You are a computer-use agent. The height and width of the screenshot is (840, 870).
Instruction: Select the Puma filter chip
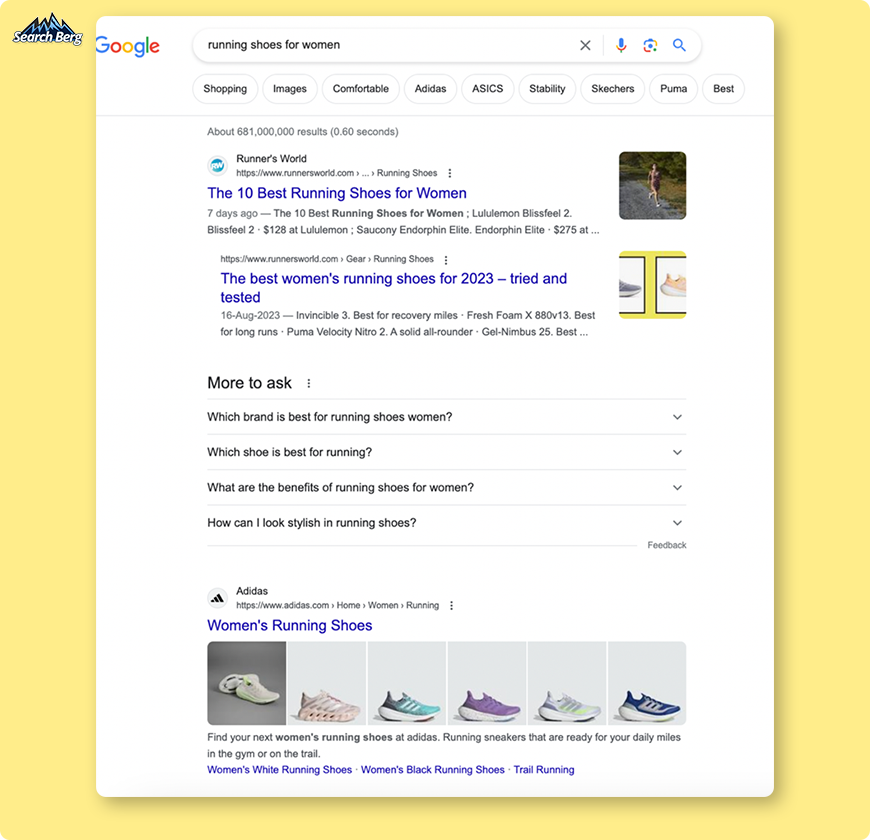coord(673,89)
